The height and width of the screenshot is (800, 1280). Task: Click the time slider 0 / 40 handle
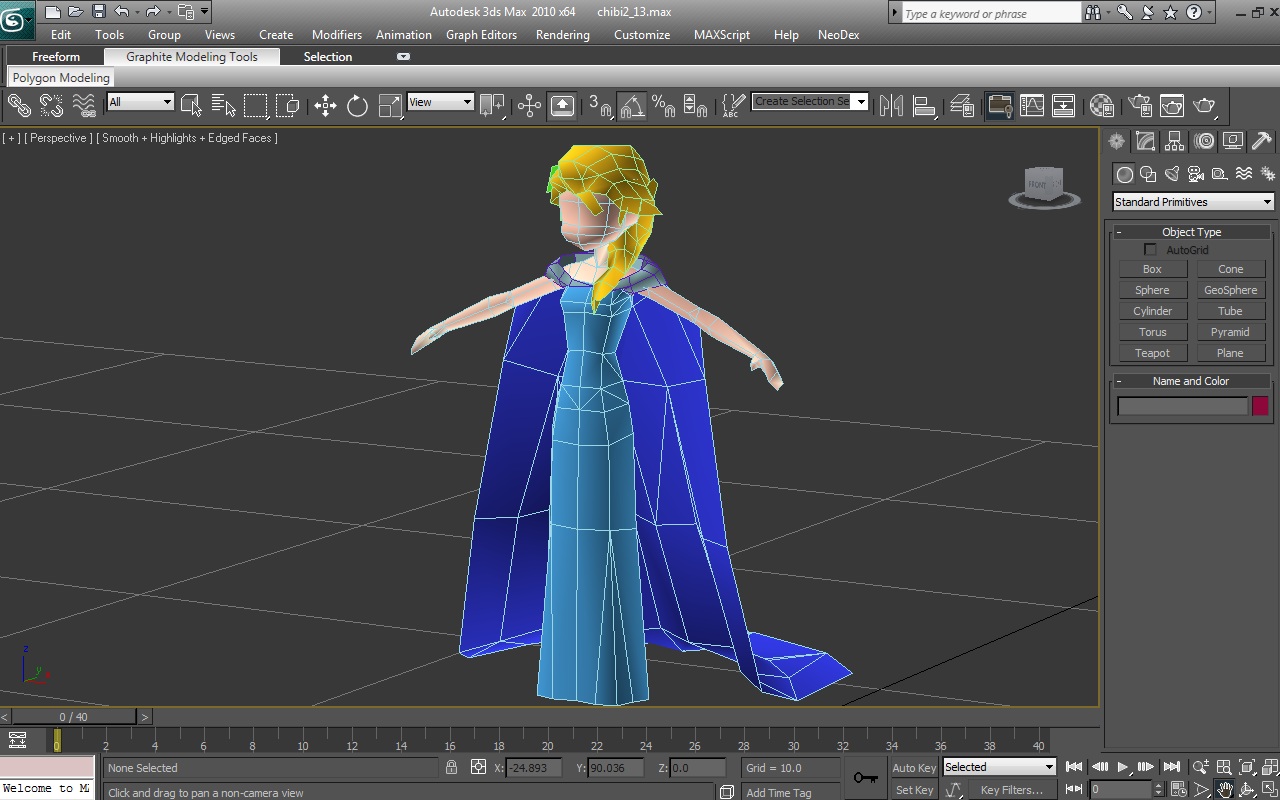click(73, 716)
